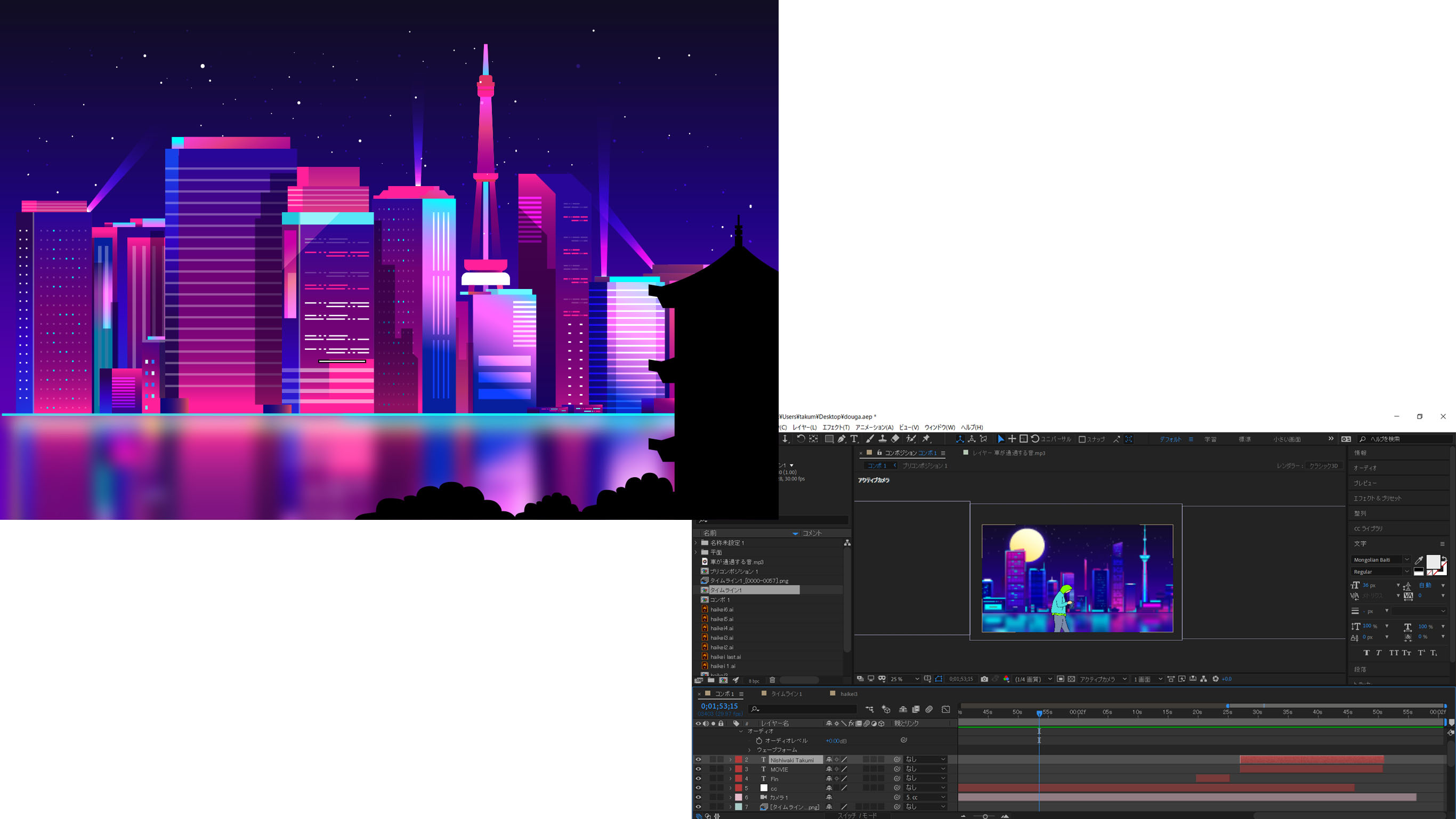Create new folder in project panel

(711, 680)
